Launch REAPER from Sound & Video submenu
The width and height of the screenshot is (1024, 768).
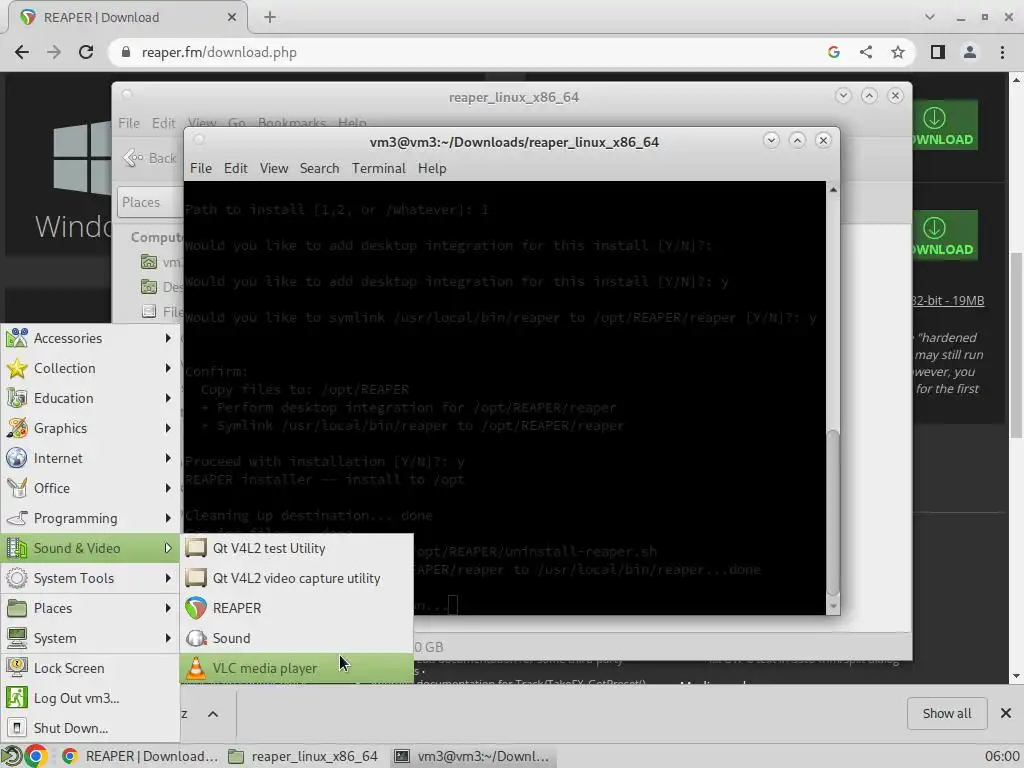296,608
